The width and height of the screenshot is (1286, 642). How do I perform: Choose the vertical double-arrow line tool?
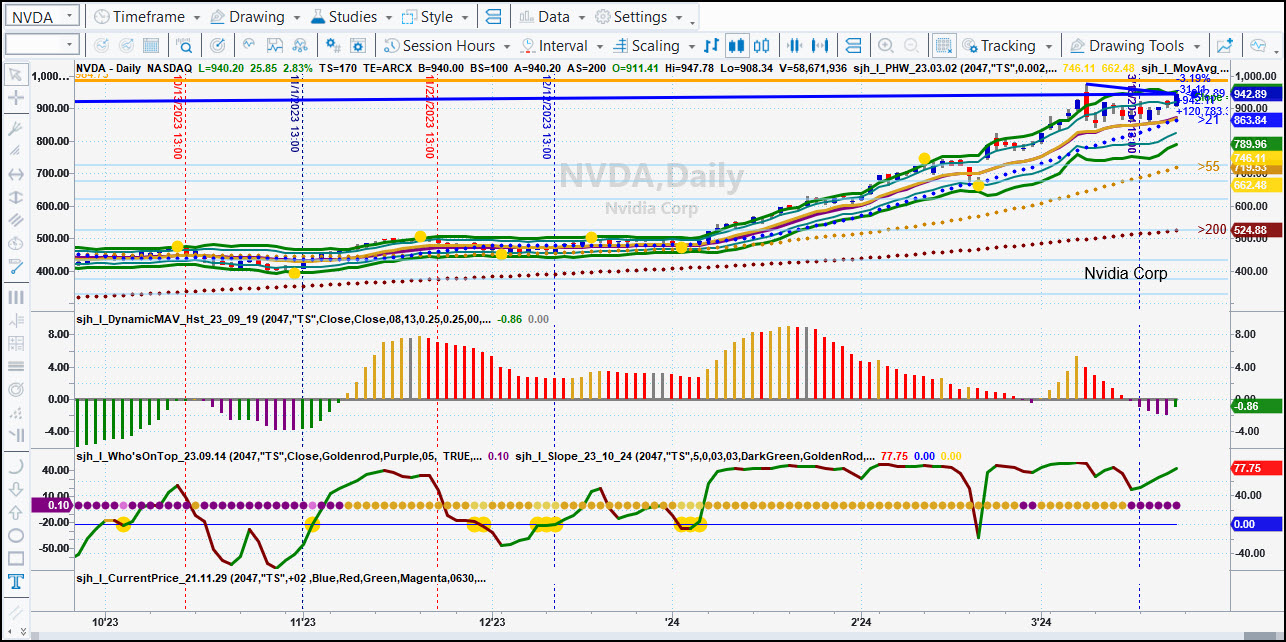pos(16,198)
